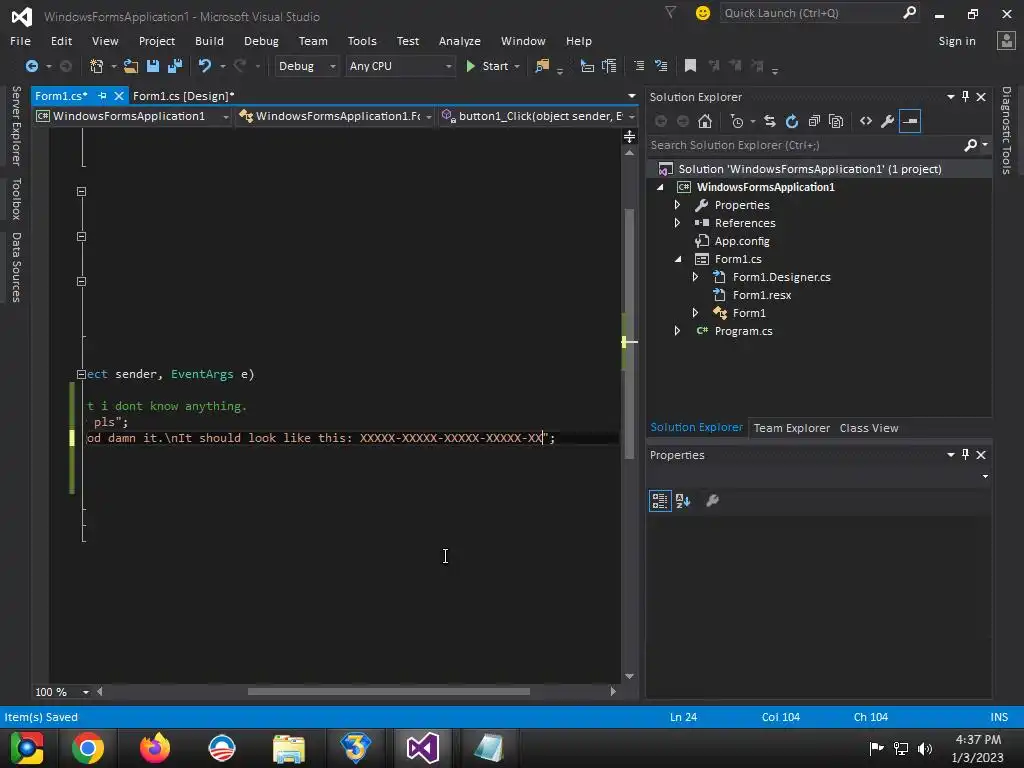Switch to the Class View tab
This screenshot has width=1024, height=768.
click(x=869, y=428)
